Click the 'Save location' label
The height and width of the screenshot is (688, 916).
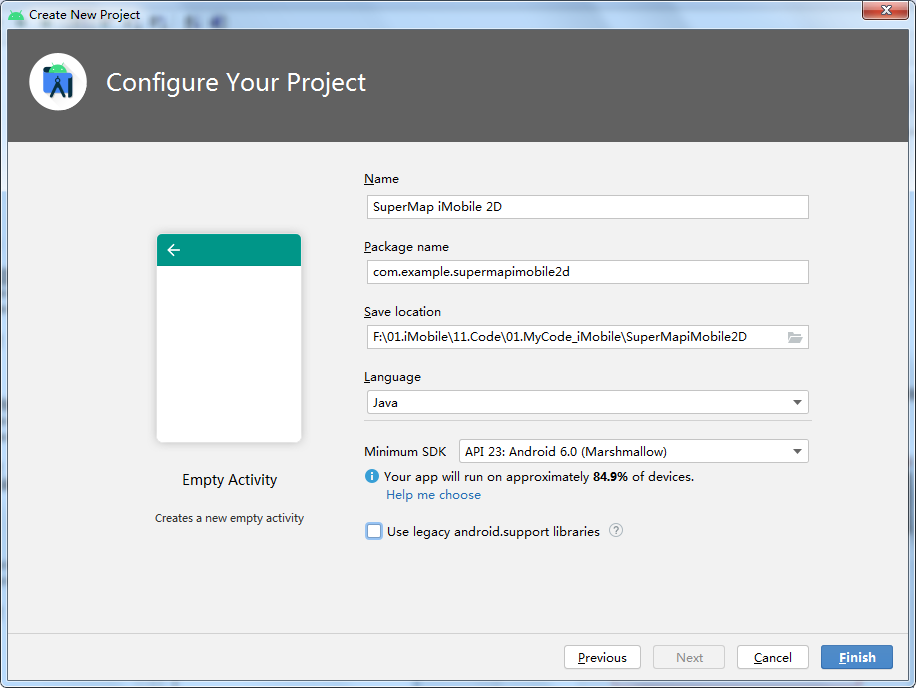coord(402,312)
